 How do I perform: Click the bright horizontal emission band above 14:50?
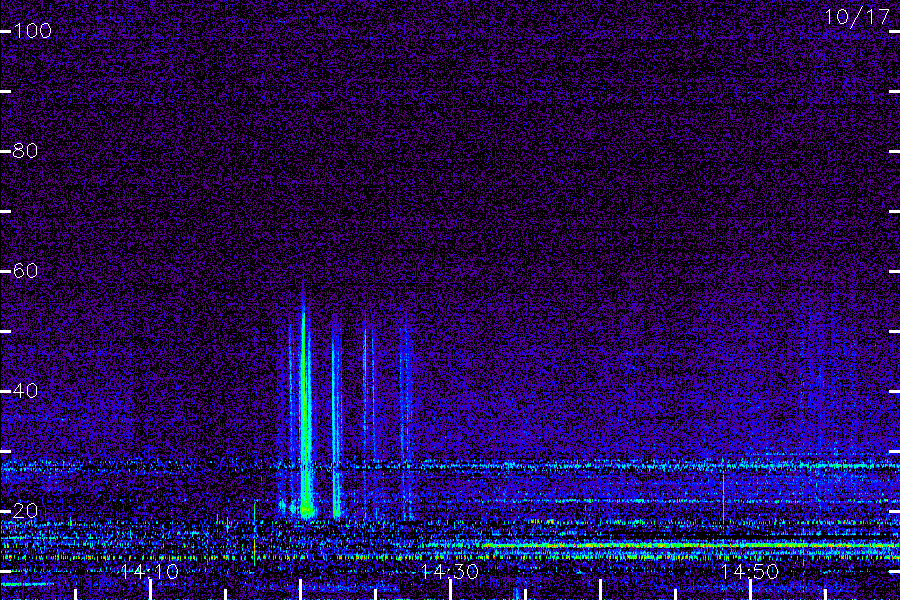[x=689, y=545]
